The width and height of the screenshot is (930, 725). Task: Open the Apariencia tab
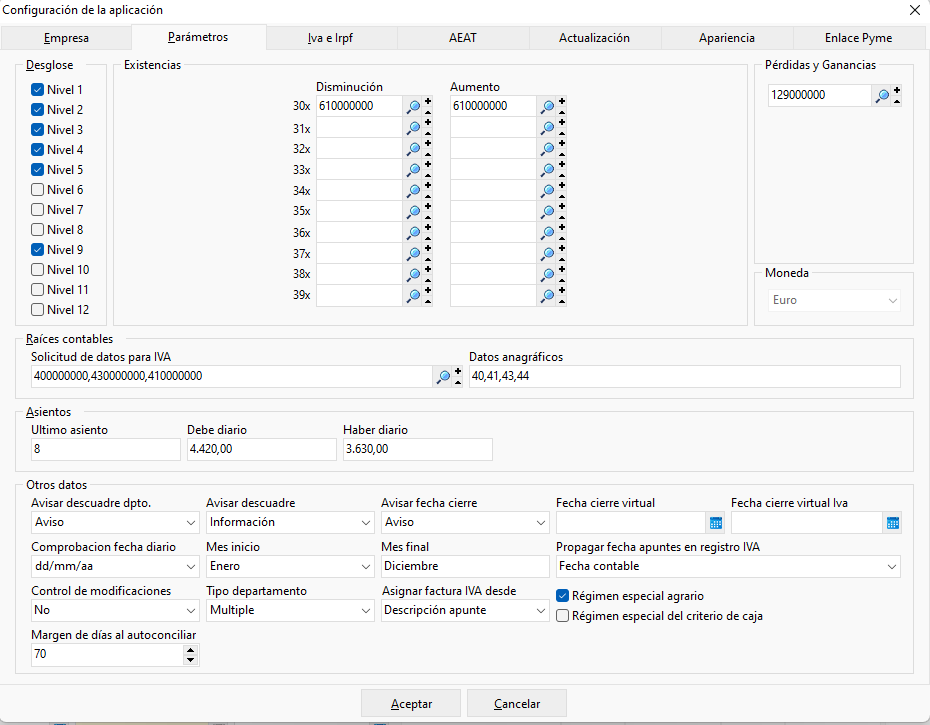tap(727, 38)
